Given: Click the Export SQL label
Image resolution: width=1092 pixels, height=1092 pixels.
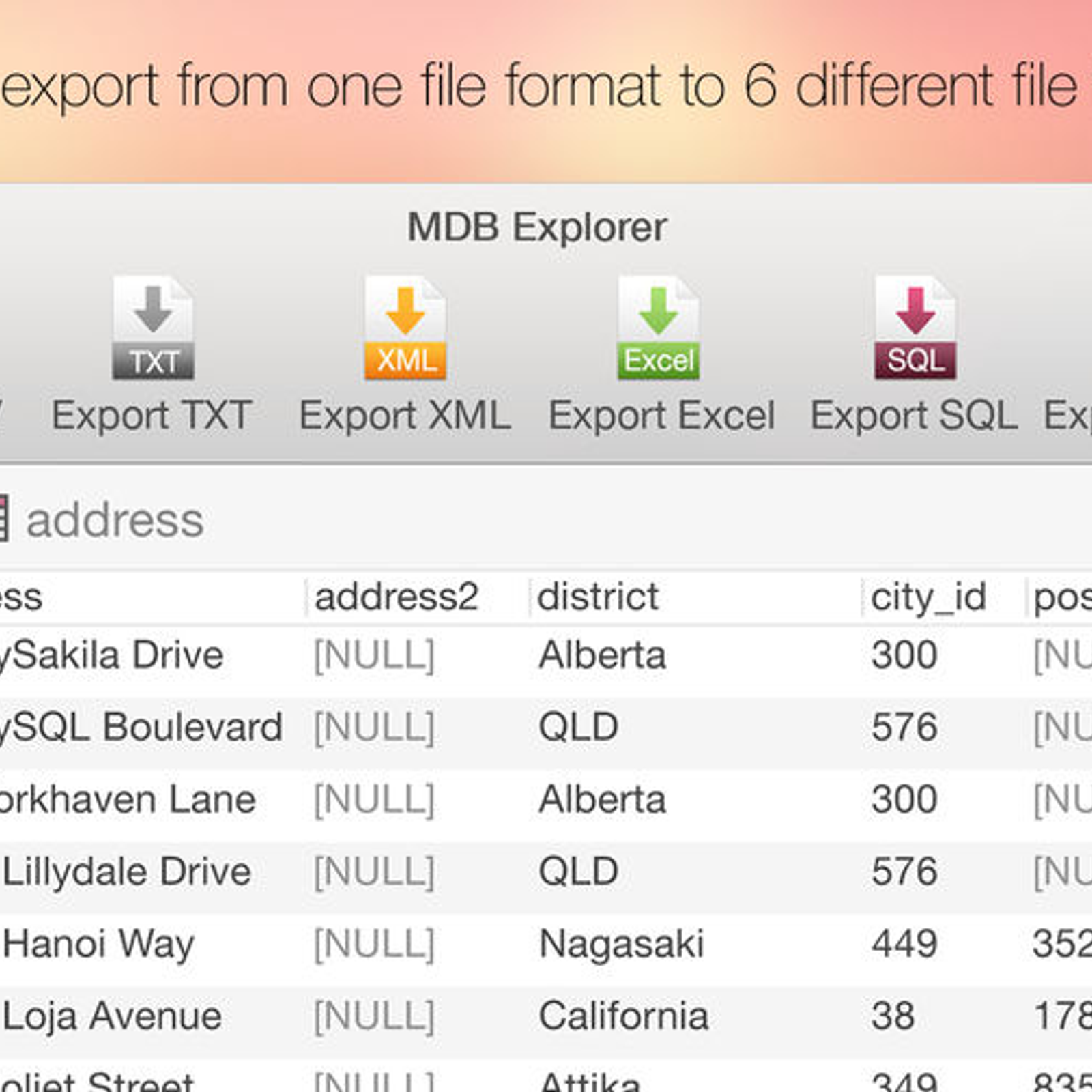Looking at the screenshot, I should tap(914, 416).
